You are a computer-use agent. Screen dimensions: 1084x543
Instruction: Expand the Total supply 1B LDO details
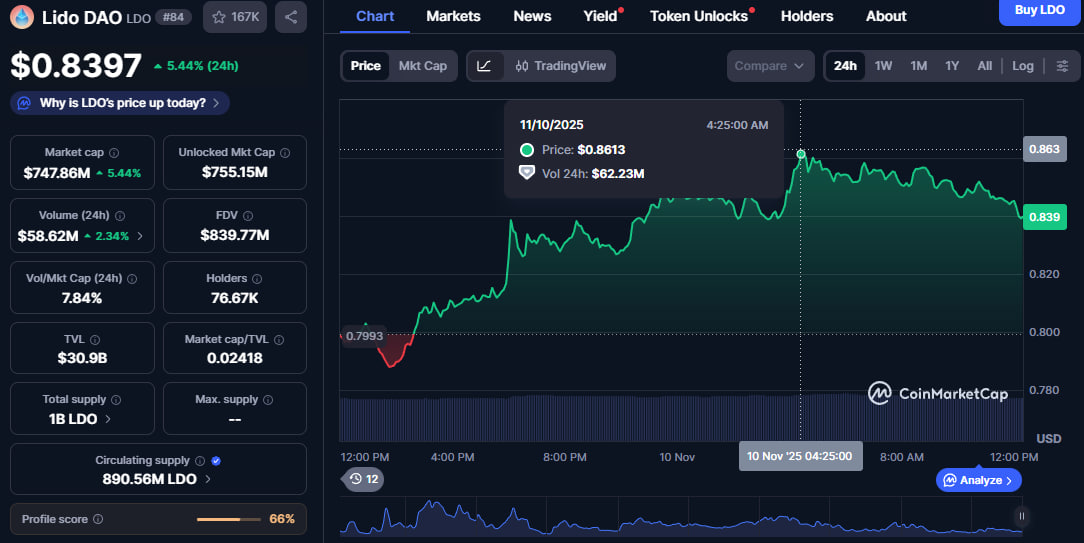click(x=80, y=419)
